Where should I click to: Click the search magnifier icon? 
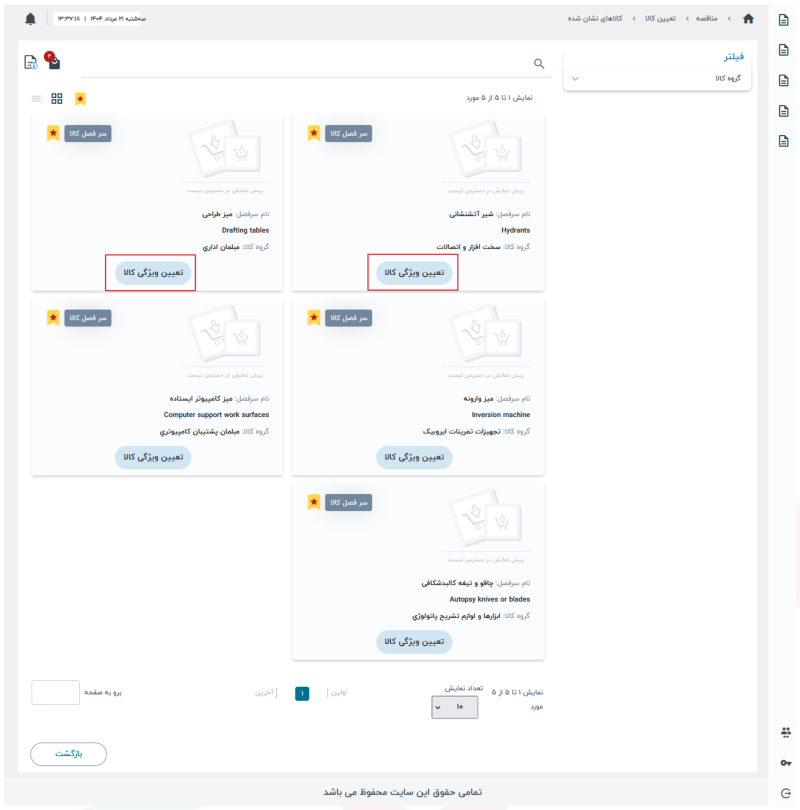[539, 64]
